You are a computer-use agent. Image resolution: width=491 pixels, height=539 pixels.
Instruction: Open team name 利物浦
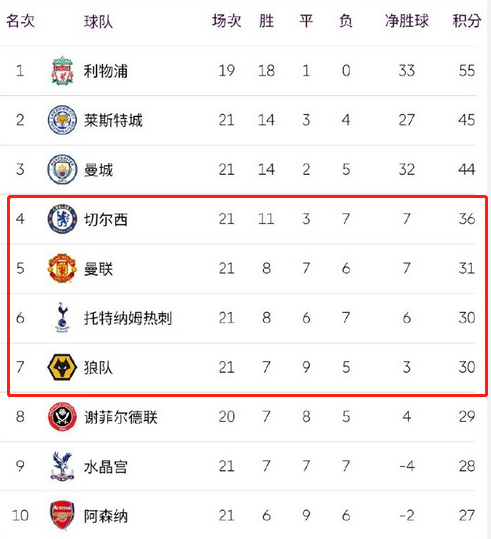pos(106,71)
